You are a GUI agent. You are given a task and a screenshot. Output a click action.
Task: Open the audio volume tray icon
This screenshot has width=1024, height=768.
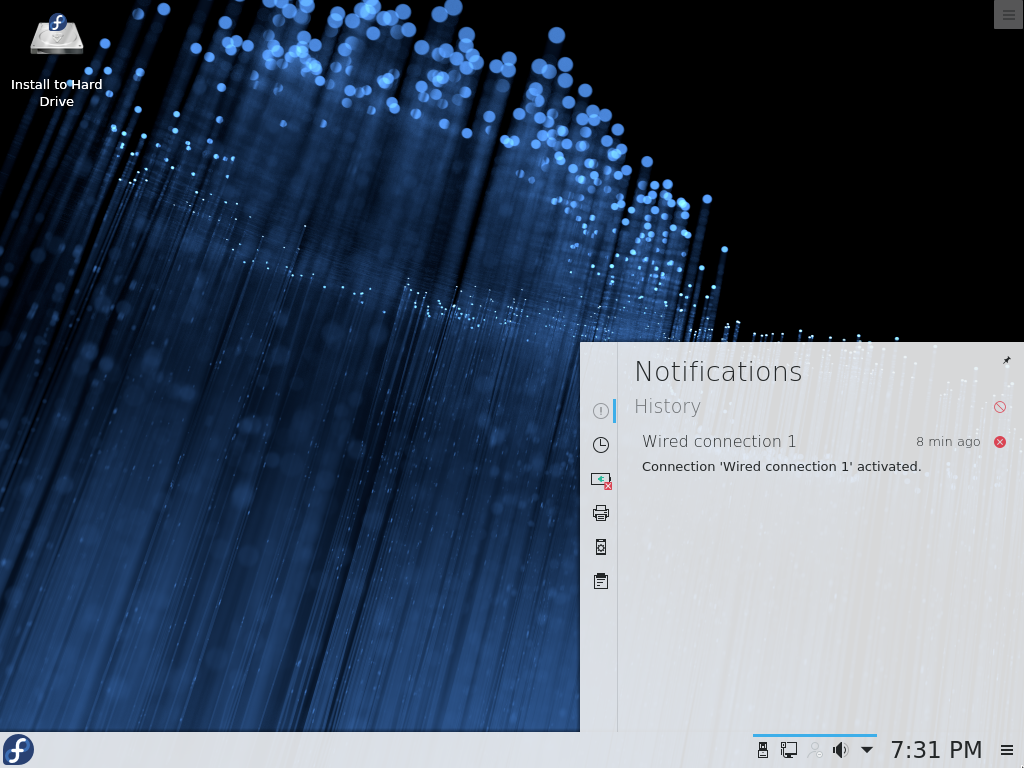tap(840, 750)
